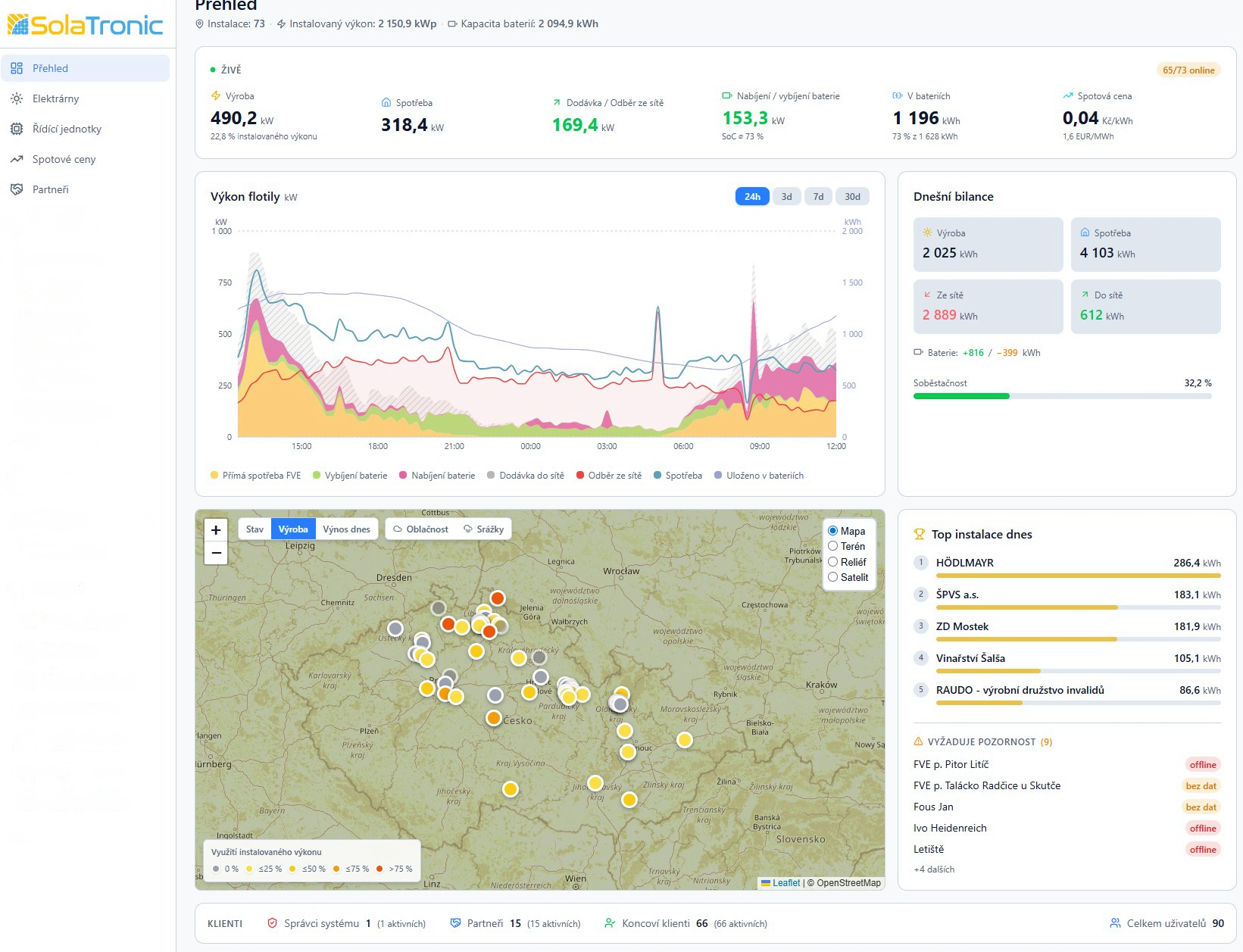Toggle Dodávka do sítě series in legend
The image size is (1243, 952).
(526, 476)
